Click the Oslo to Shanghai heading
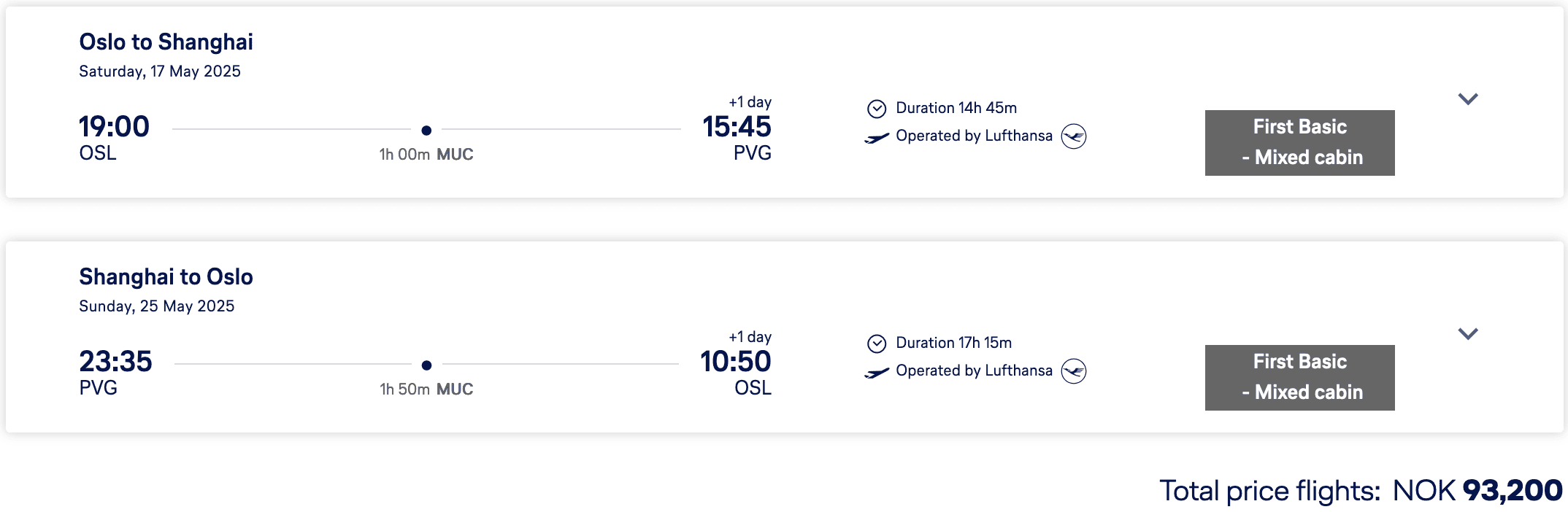 (166, 42)
